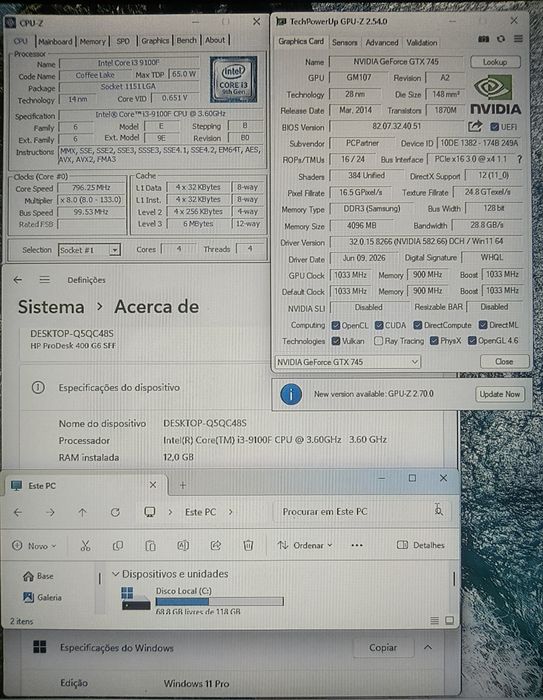Click GPU-Z refresh icon
The image size is (543, 700).
pos(501,39)
